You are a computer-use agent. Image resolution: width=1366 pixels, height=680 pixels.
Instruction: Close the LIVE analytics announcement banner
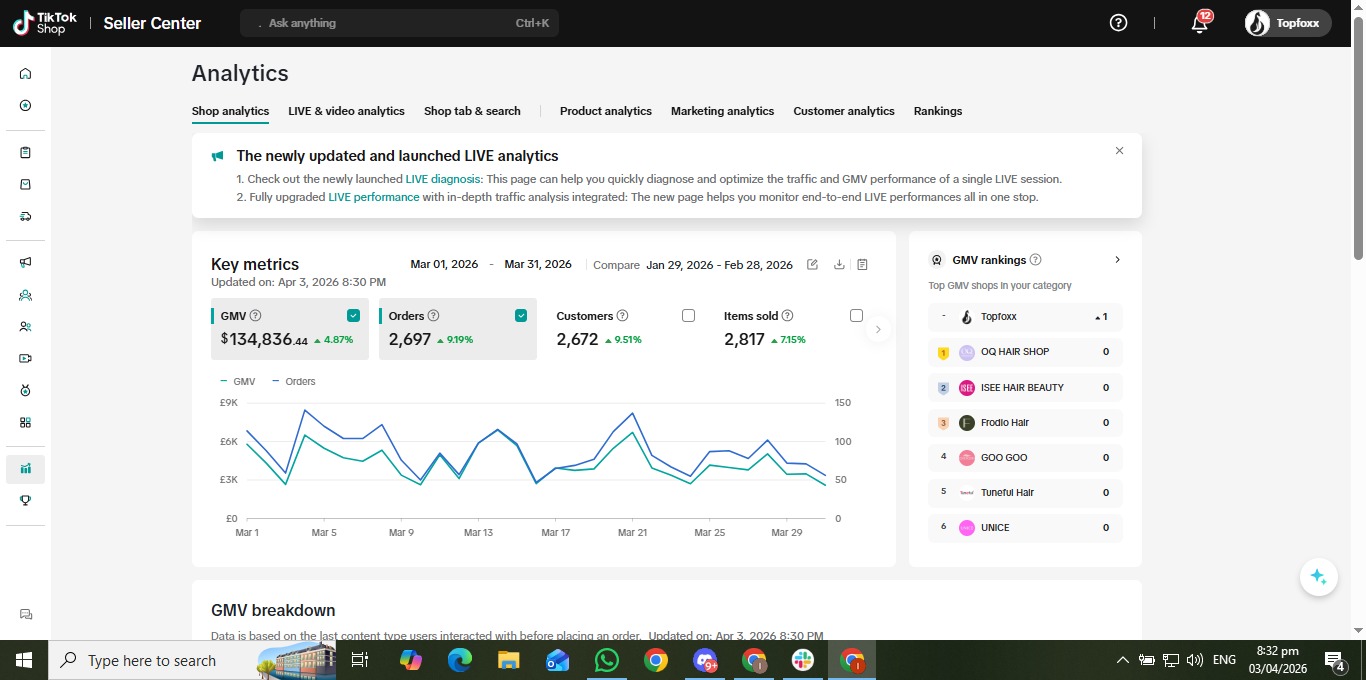point(1119,151)
